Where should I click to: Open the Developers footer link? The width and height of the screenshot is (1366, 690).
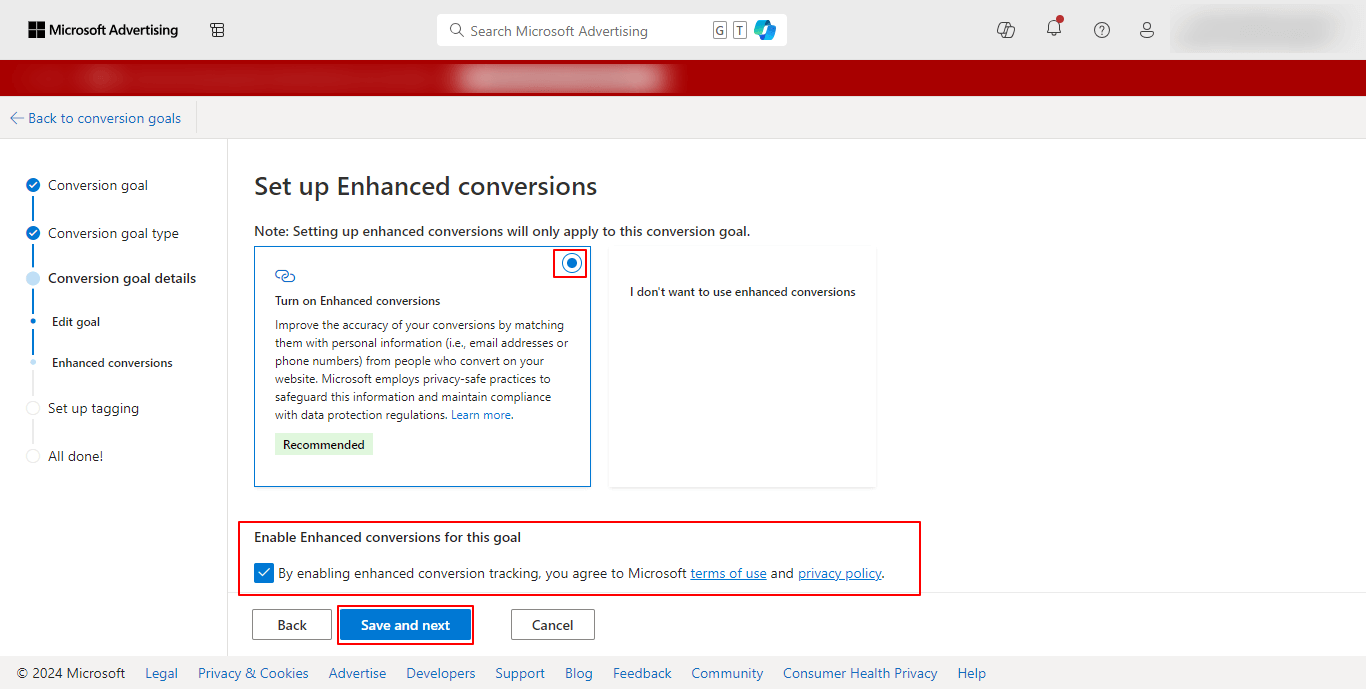click(x=441, y=673)
